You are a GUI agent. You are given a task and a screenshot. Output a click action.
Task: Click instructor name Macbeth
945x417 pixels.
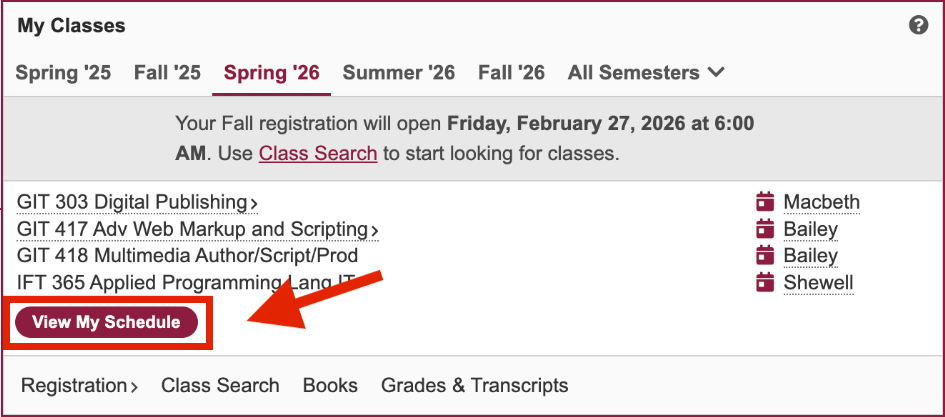[821, 202]
